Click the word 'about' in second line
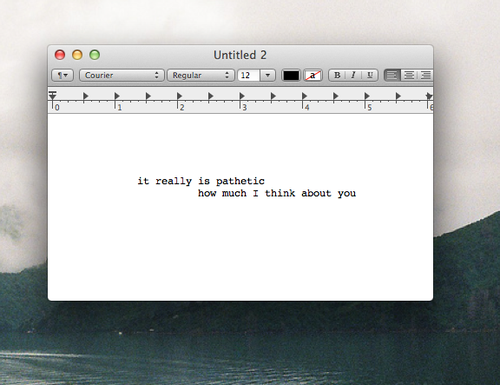The height and width of the screenshot is (385, 500). (x=316, y=193)
